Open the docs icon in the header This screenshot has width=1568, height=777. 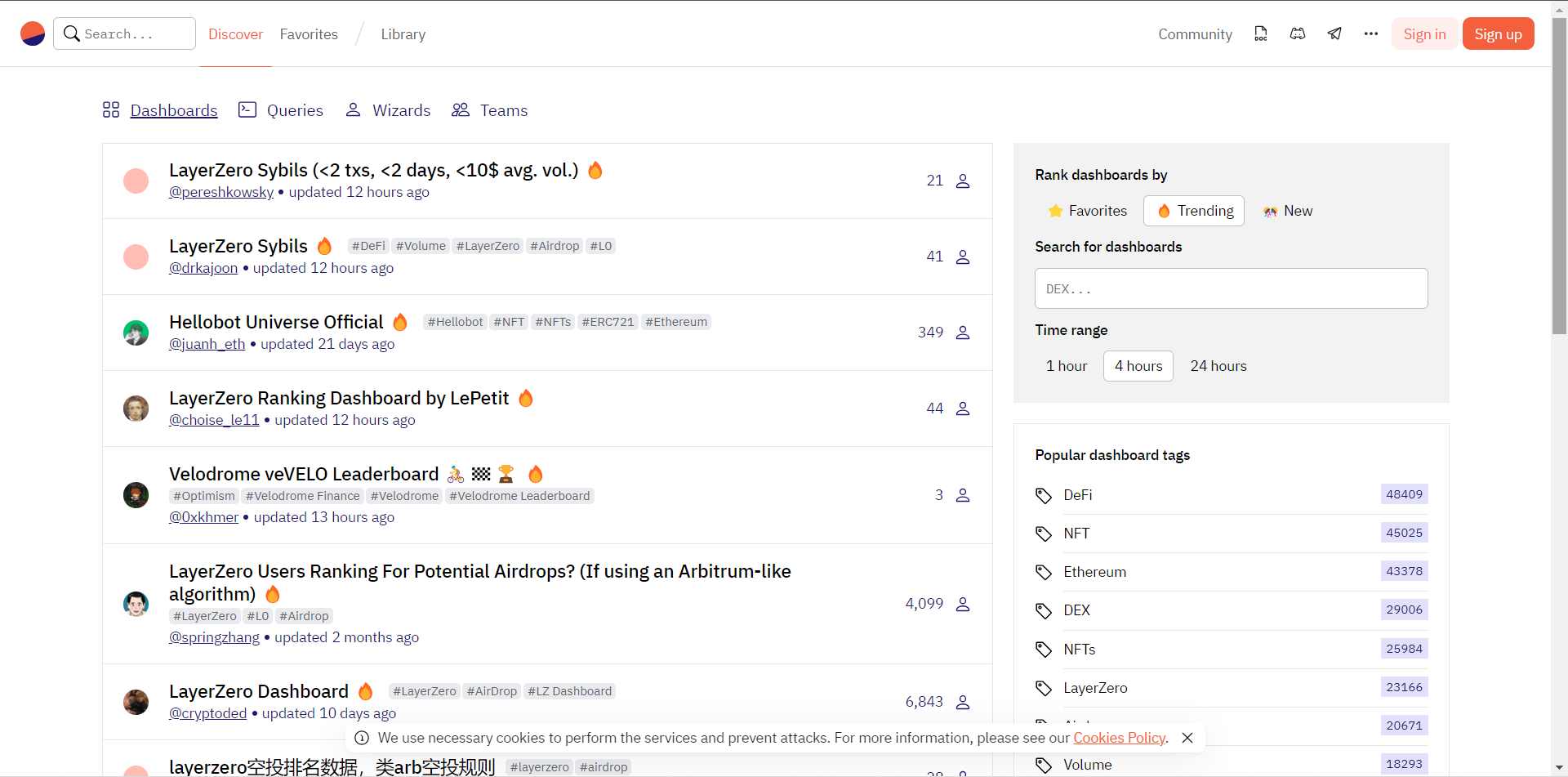1261,33
